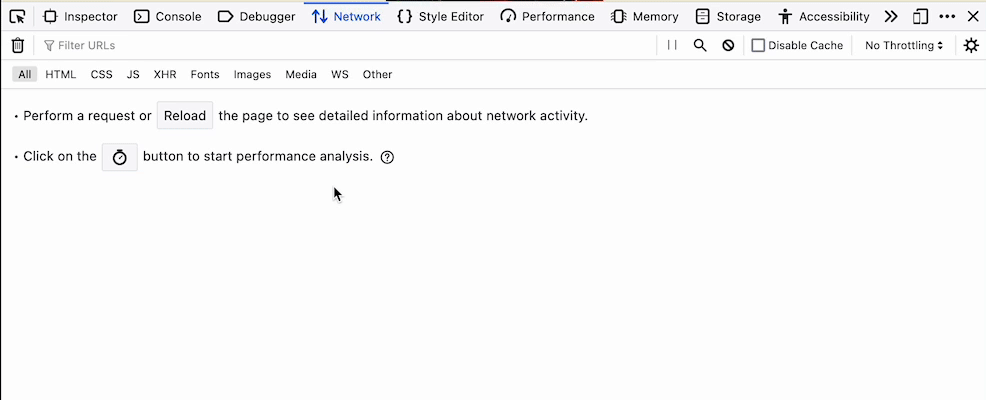This screenshot has width=986, height=400.
Task: Open the No Throttling dropdown
Action: point(904,45)
